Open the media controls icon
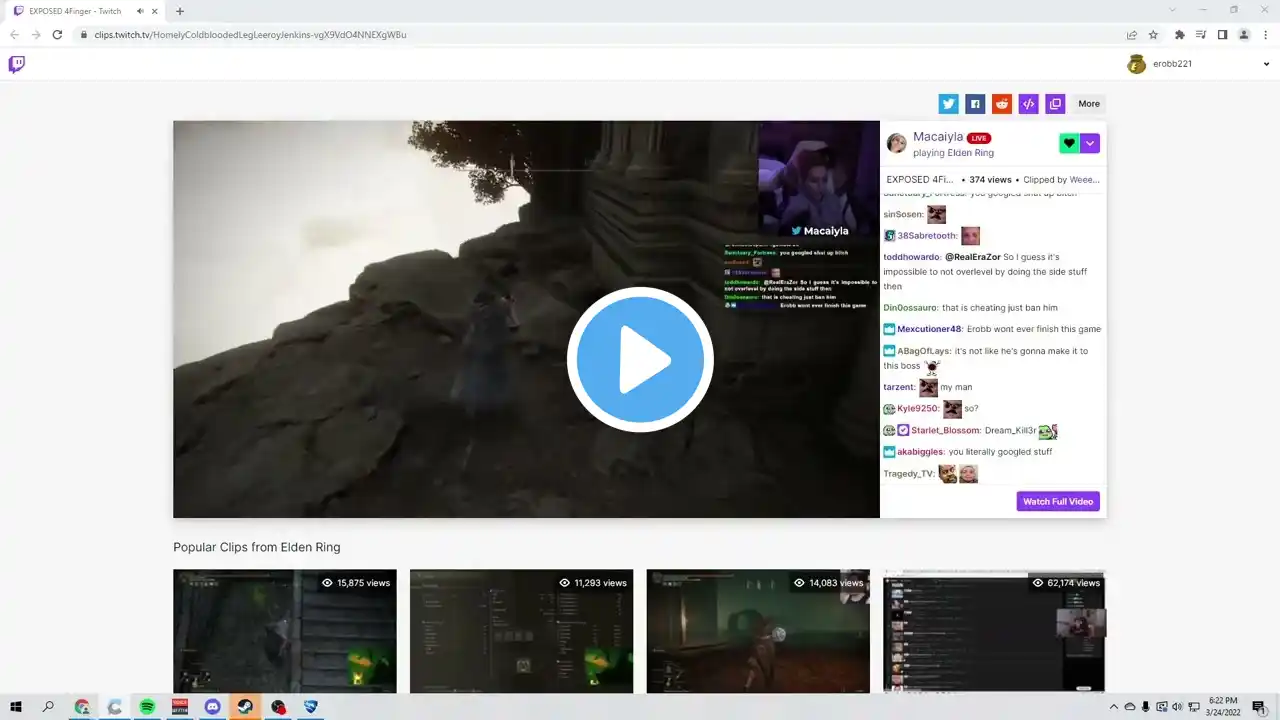1280x720 pixels. click(1201, 35)
